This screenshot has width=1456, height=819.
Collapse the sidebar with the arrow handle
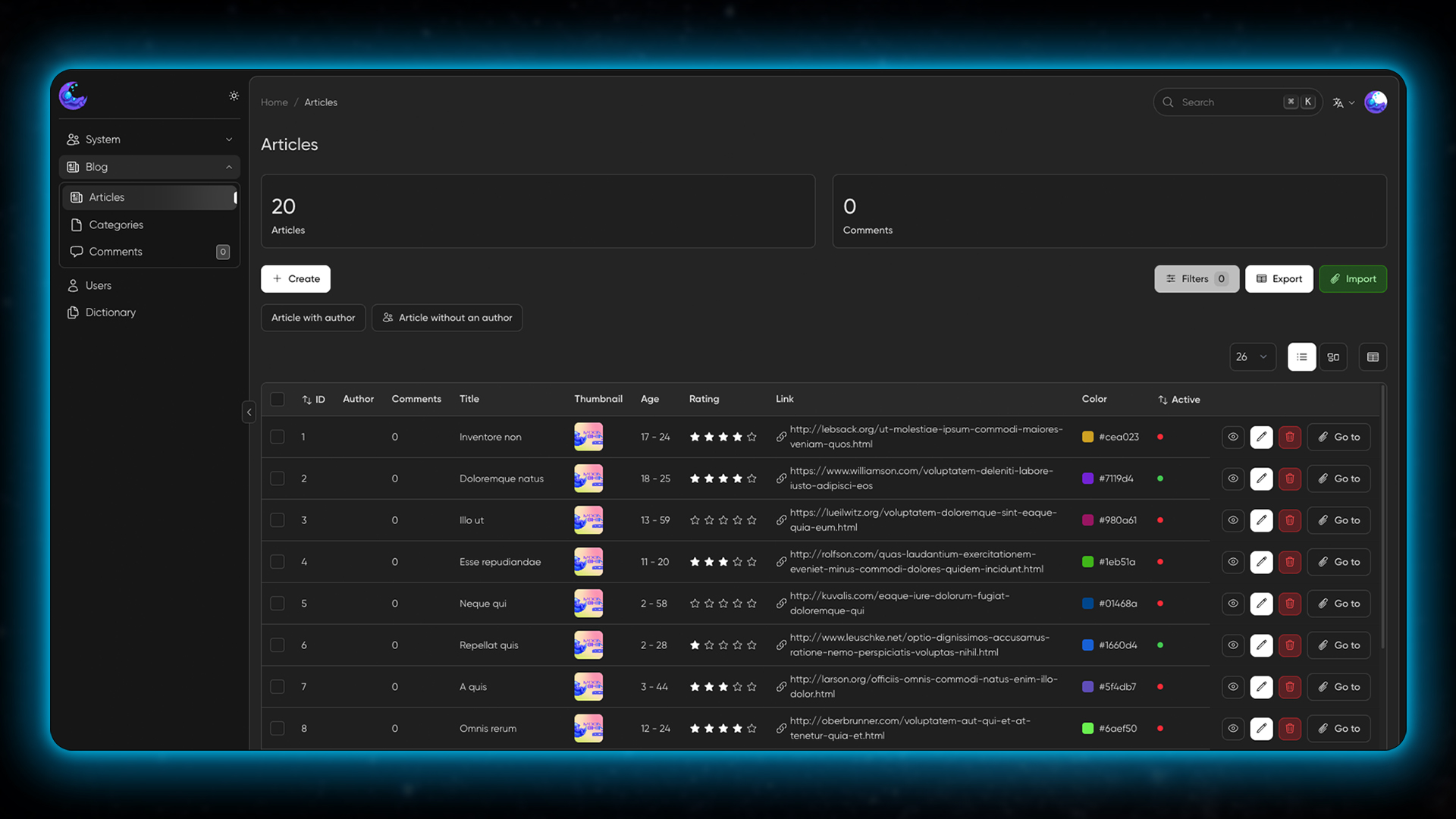tap(249, 413)
